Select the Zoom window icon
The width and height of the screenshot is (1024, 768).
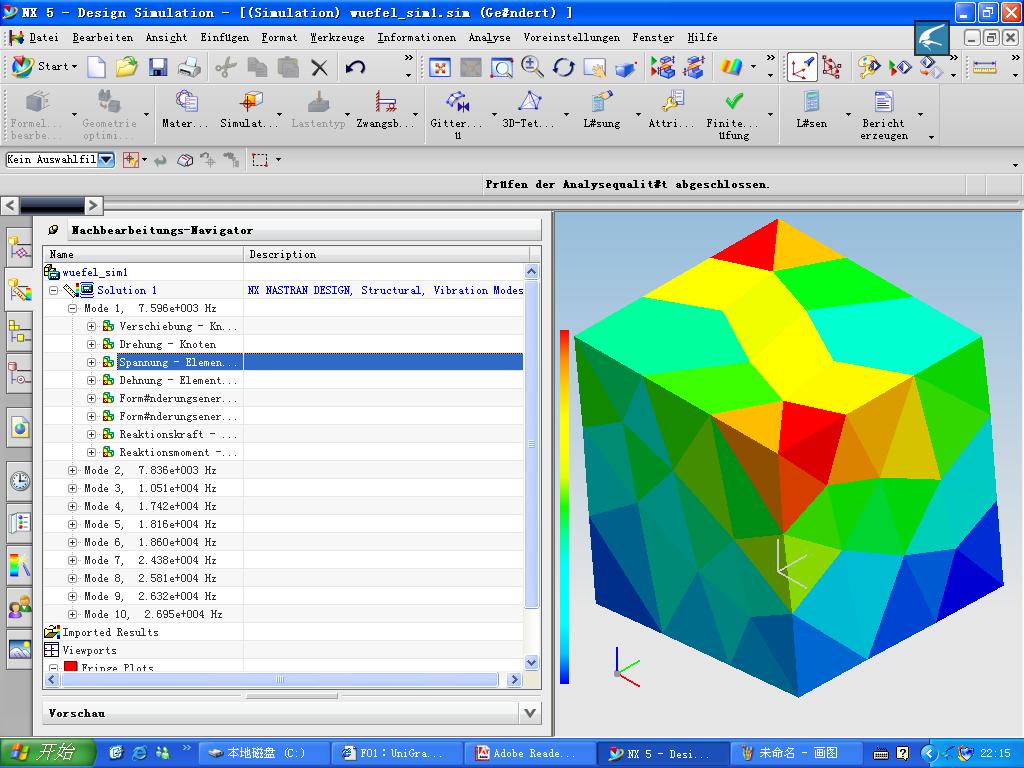pyautogui.click(x=502, y=67)
